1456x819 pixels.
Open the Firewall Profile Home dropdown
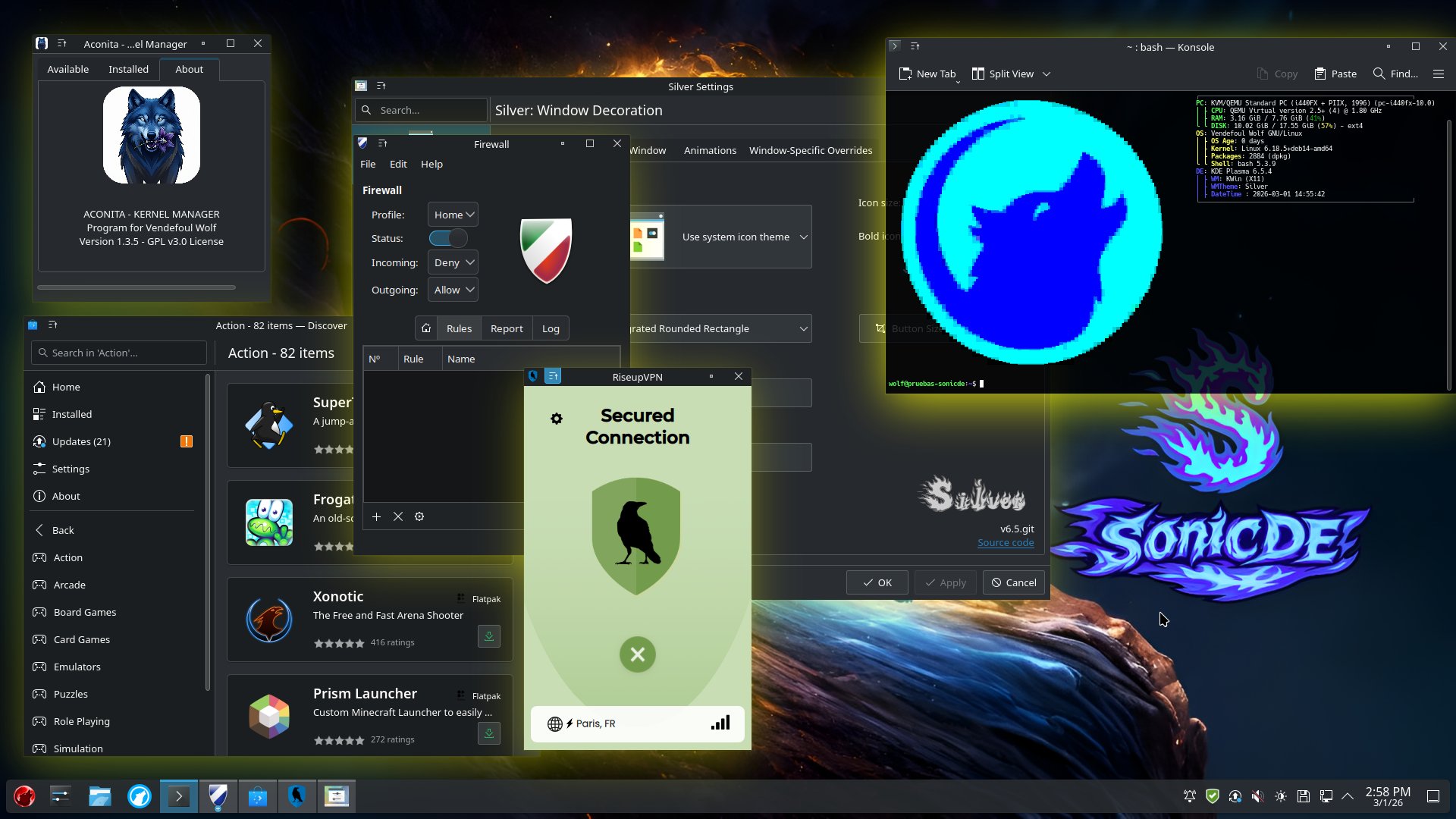coord(453,215)
